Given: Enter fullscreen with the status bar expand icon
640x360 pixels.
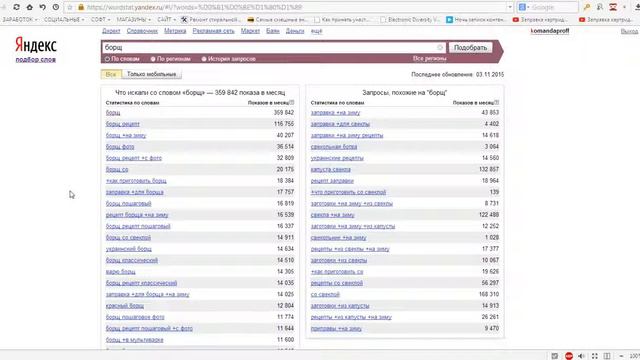Looking at the screenshot, I should coord(595,356).
